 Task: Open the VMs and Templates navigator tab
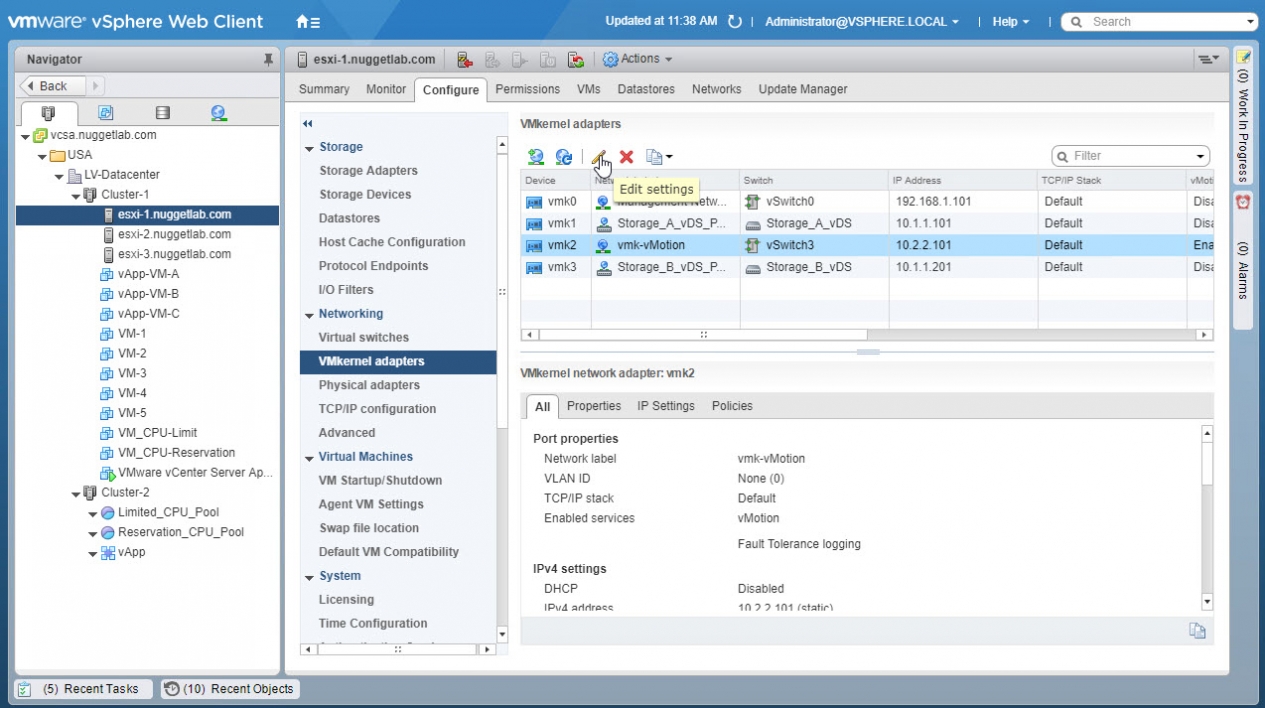(x=105, y=113)
